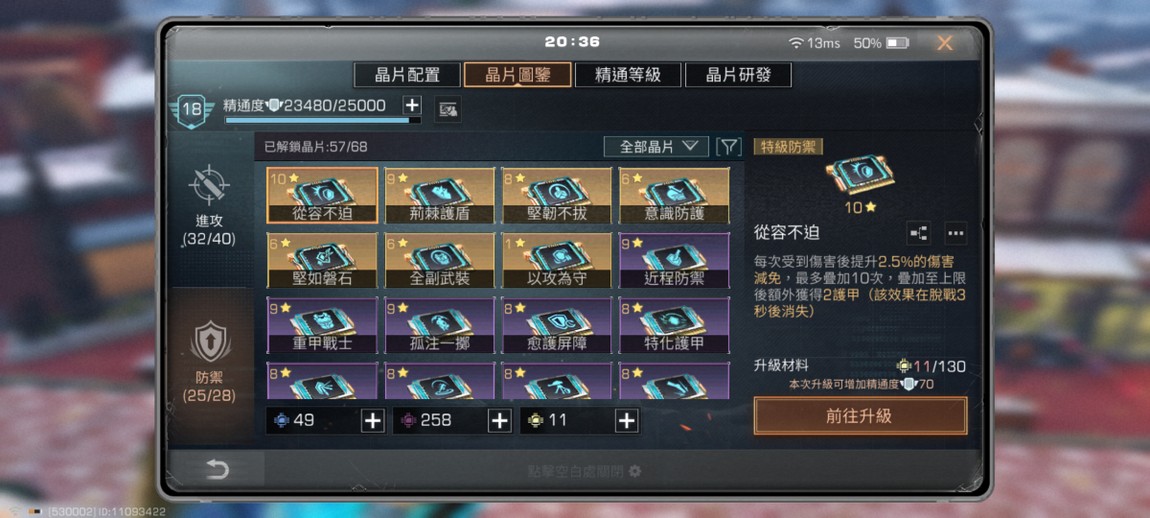Click the back arrow at bottom left
Image resolution: width=1150 pixels, height=518 pixels.
pyautogui.click(x=217, y=470)
